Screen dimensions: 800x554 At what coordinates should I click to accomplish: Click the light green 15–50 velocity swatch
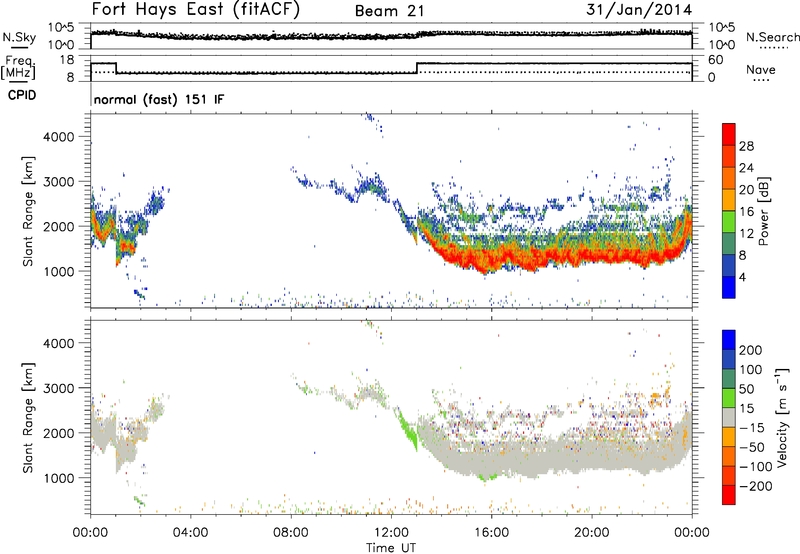coord(729,398)
